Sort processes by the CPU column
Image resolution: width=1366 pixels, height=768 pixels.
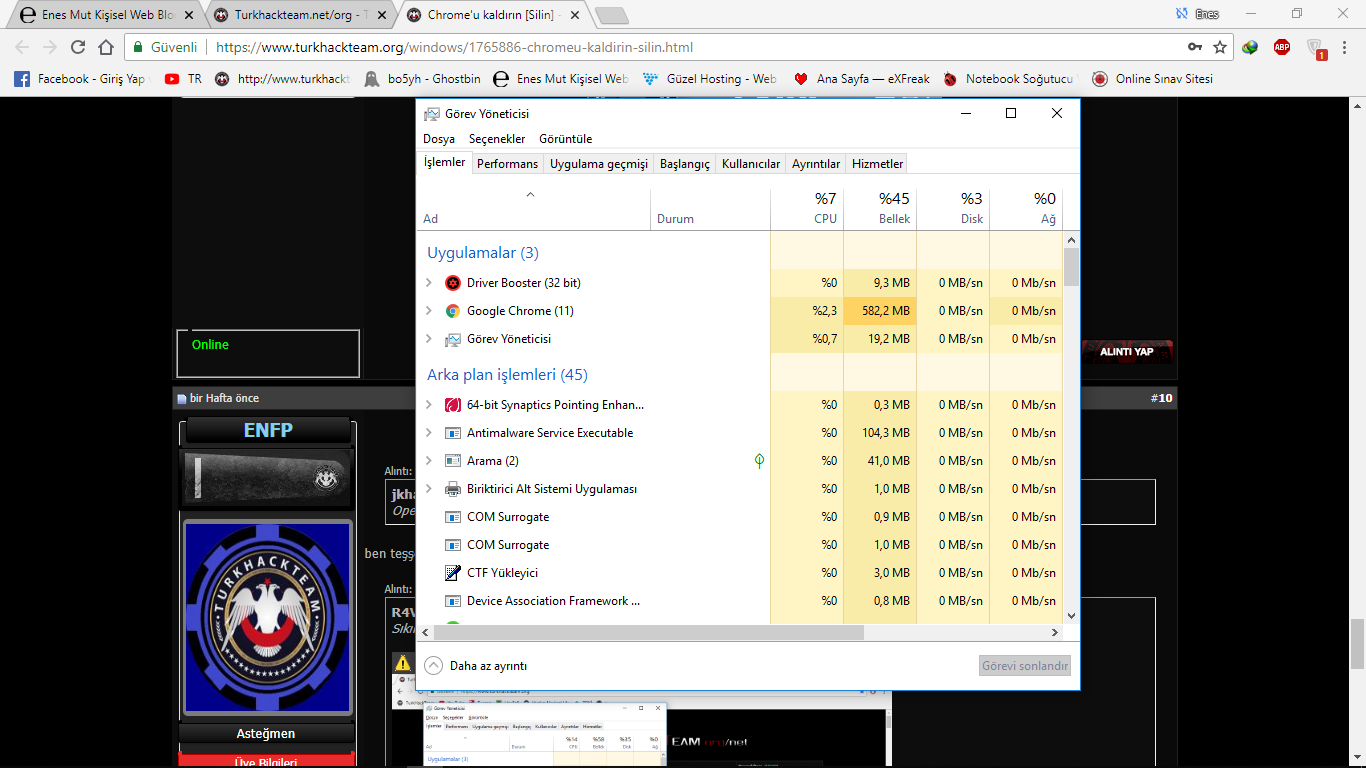pyautogui.click(x=807, y=208)
